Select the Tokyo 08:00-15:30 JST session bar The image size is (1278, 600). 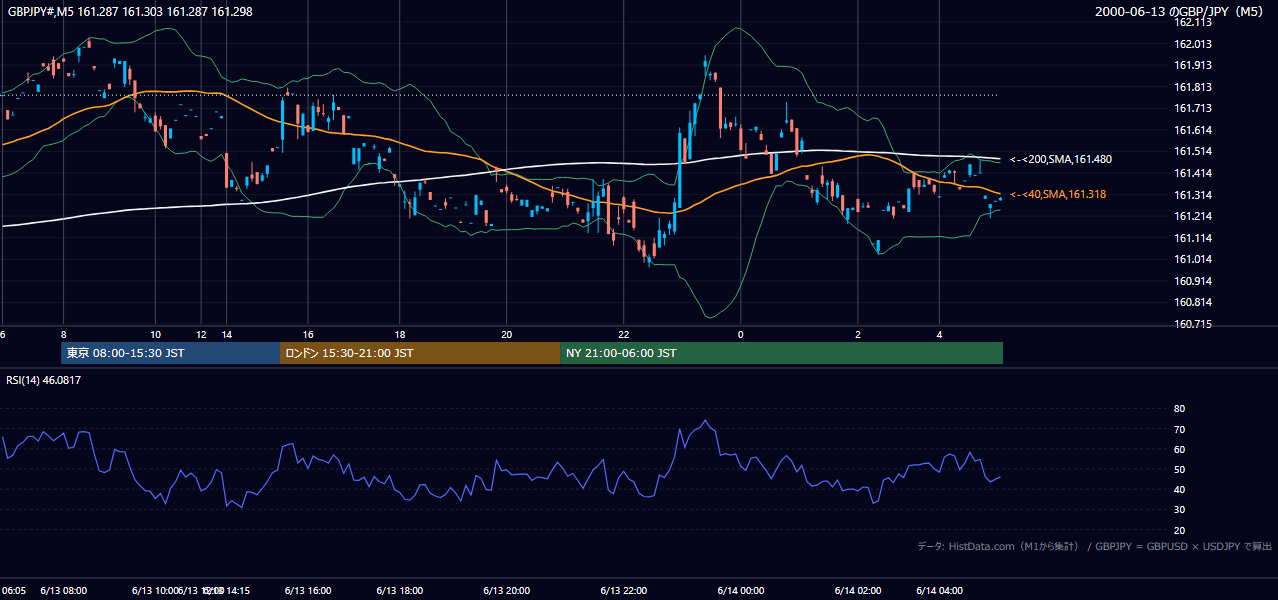[170, 353]
